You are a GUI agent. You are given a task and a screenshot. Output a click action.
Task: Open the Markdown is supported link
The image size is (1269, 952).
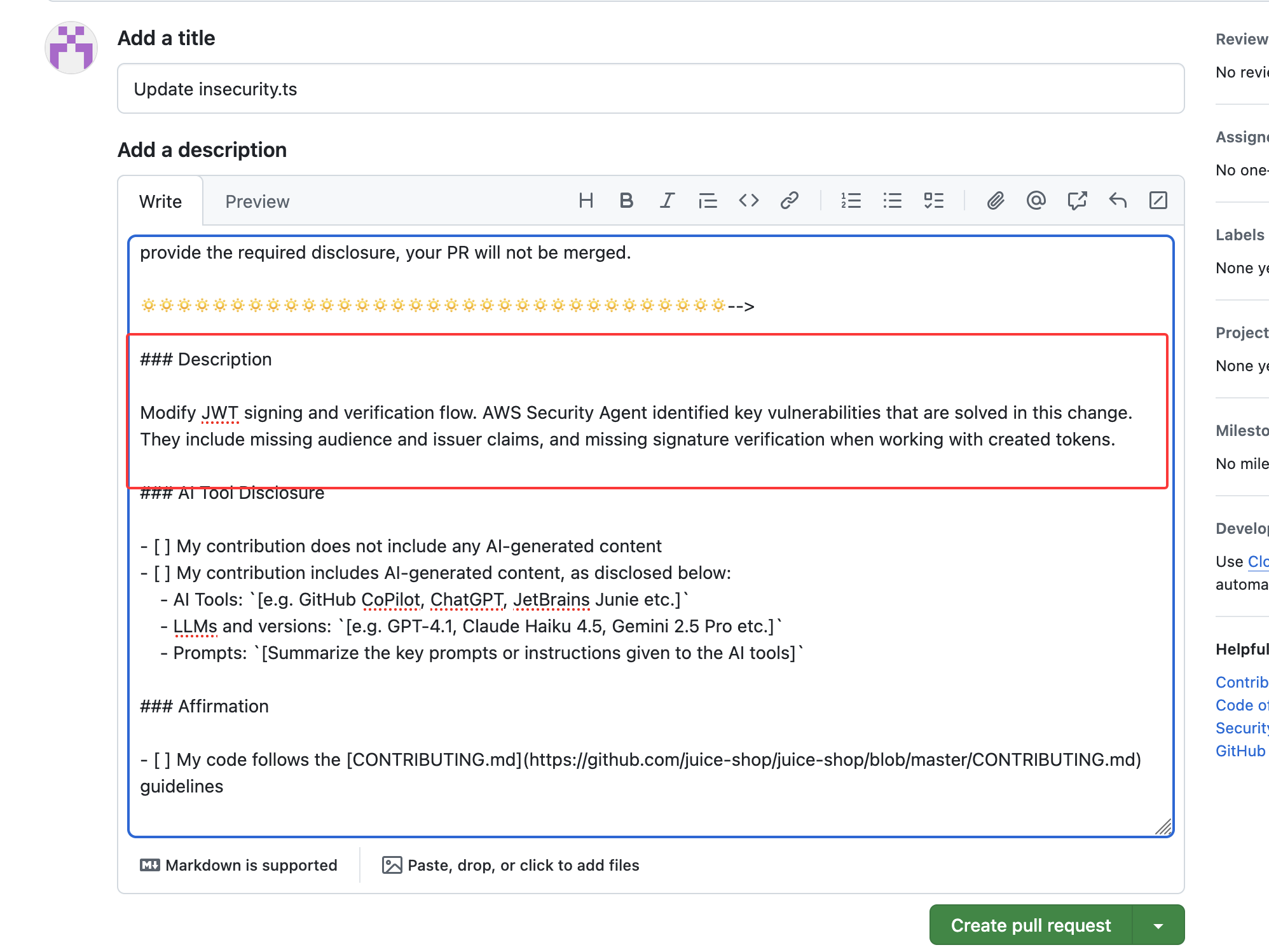(239, 865)
